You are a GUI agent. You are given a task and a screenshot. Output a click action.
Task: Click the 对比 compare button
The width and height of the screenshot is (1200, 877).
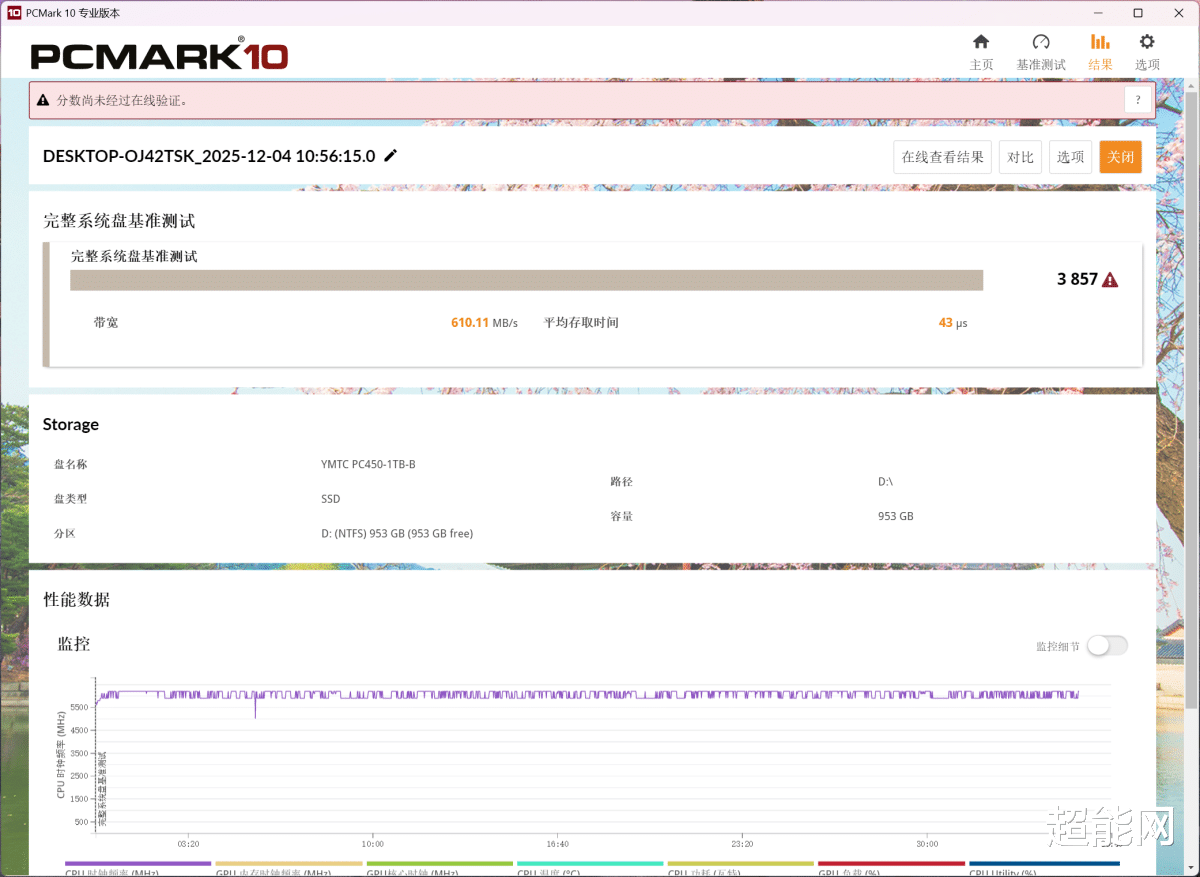(1020, 157)
